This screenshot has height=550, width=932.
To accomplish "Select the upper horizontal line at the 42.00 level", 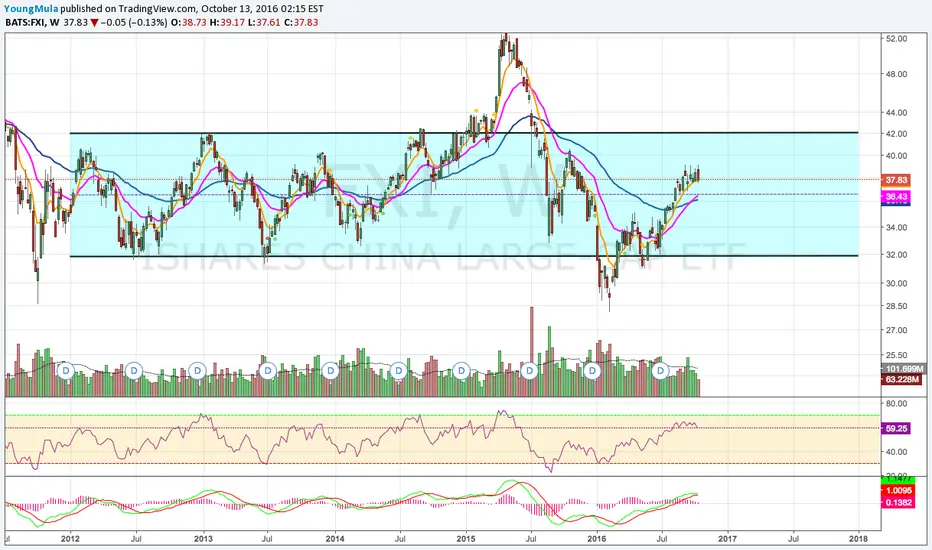I will pos(464,133).
